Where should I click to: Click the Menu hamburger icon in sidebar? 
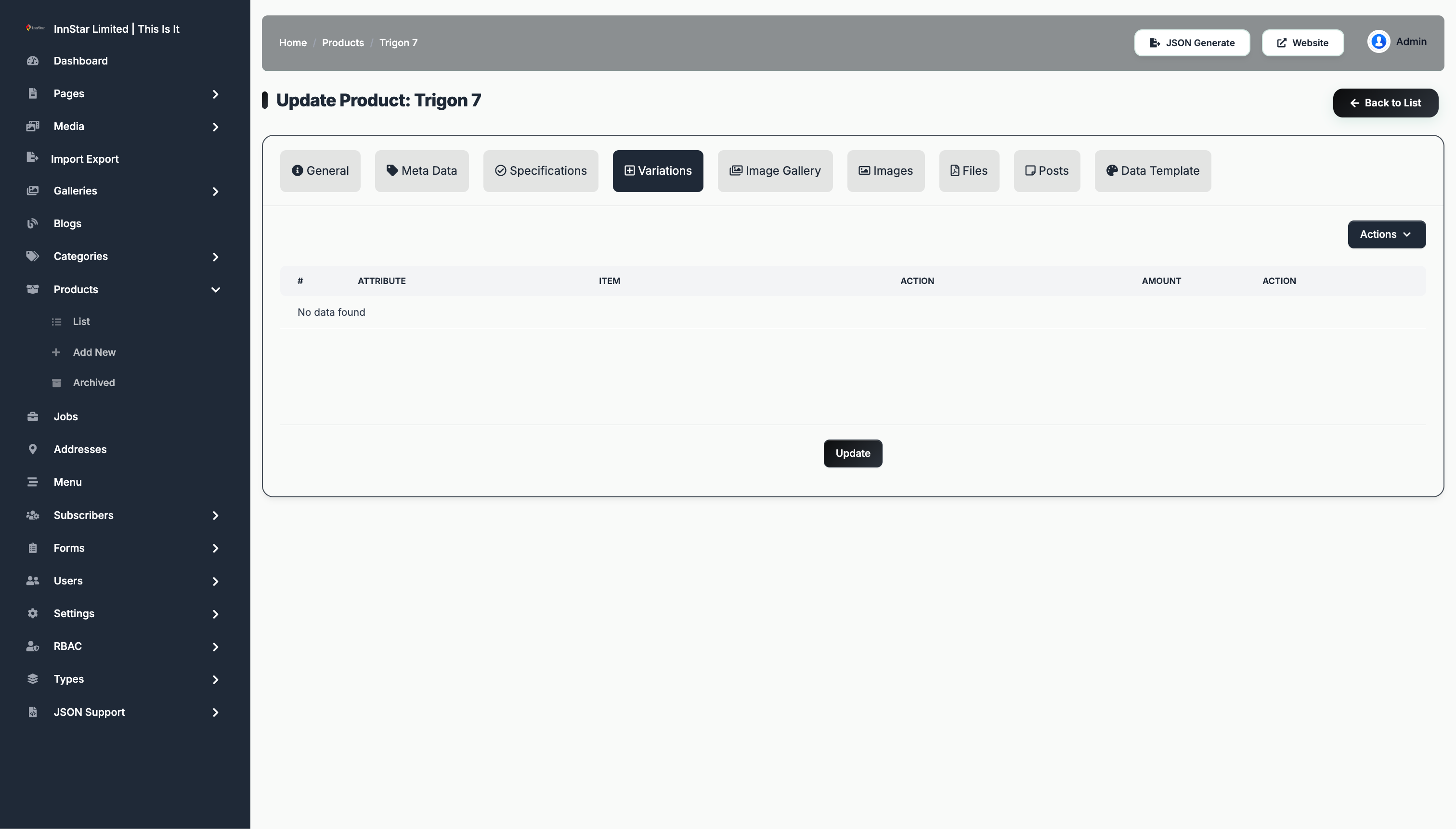[32, 482]
